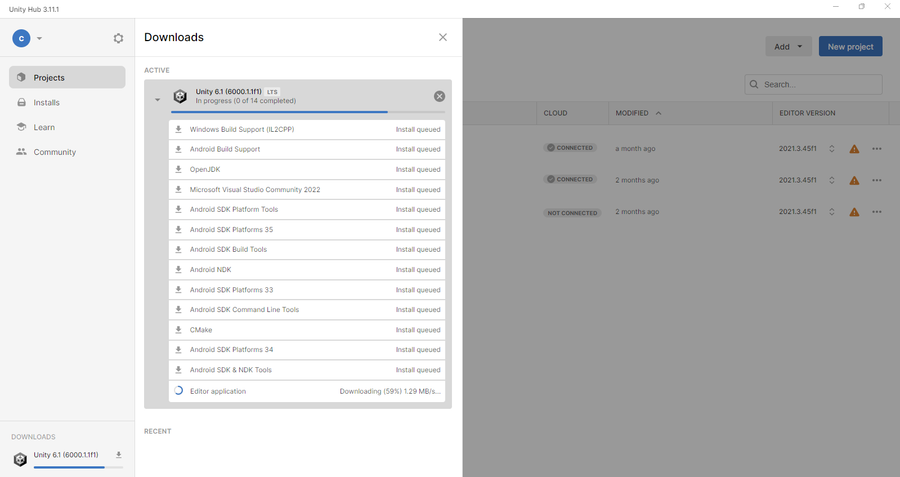Click the sidebar Unity 6.1 download item

(67, 458)
